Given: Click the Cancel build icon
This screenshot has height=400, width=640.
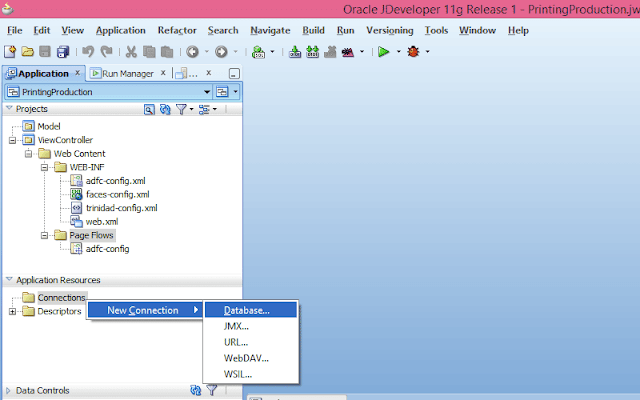Looking at the screenshot, I should click(x=330, y=51).
